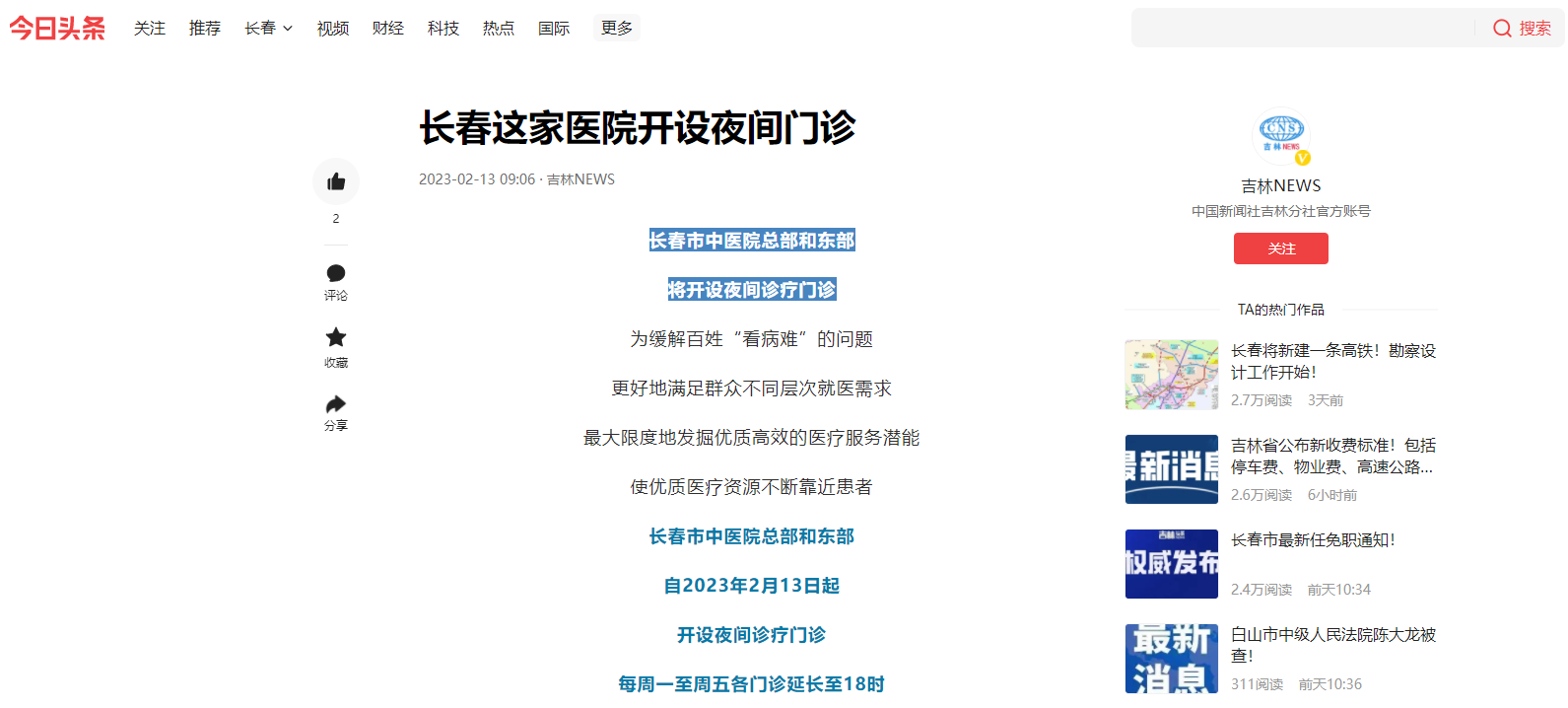Image resolution: width=1568 pixels, height=708 pixels.
Task: Click the 白山市中级人民法院 article thumbnail
Action: tap(1172, 658)
